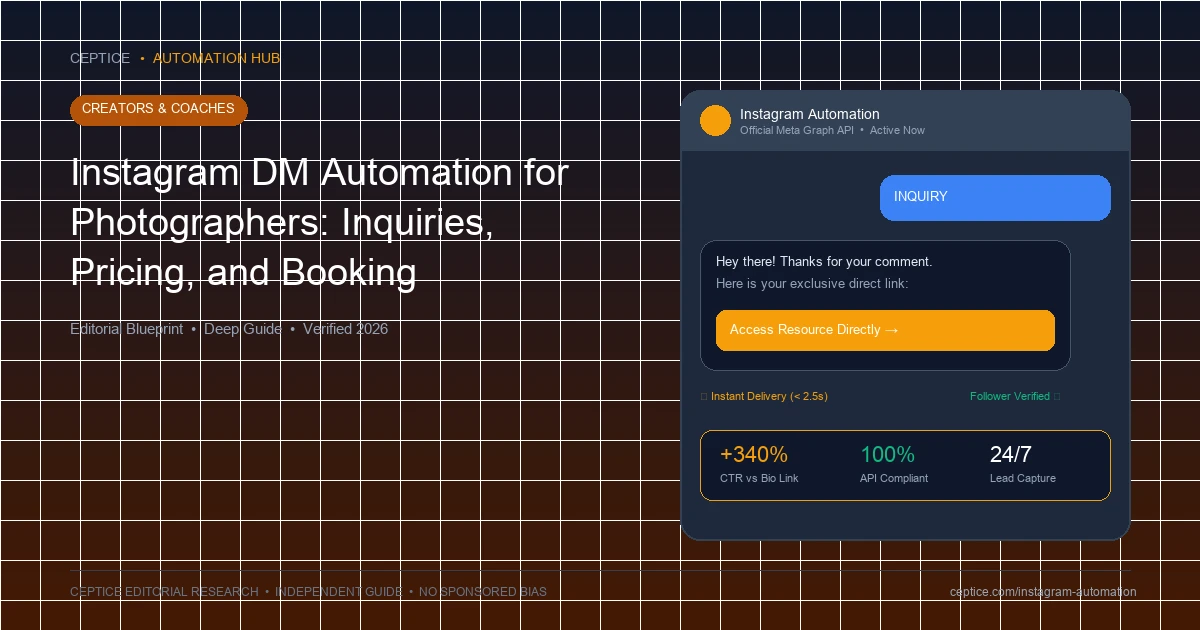The width and height of the screenshot is (1200, 630).
Task: Click the Deep Guide text
Action: 243,329
